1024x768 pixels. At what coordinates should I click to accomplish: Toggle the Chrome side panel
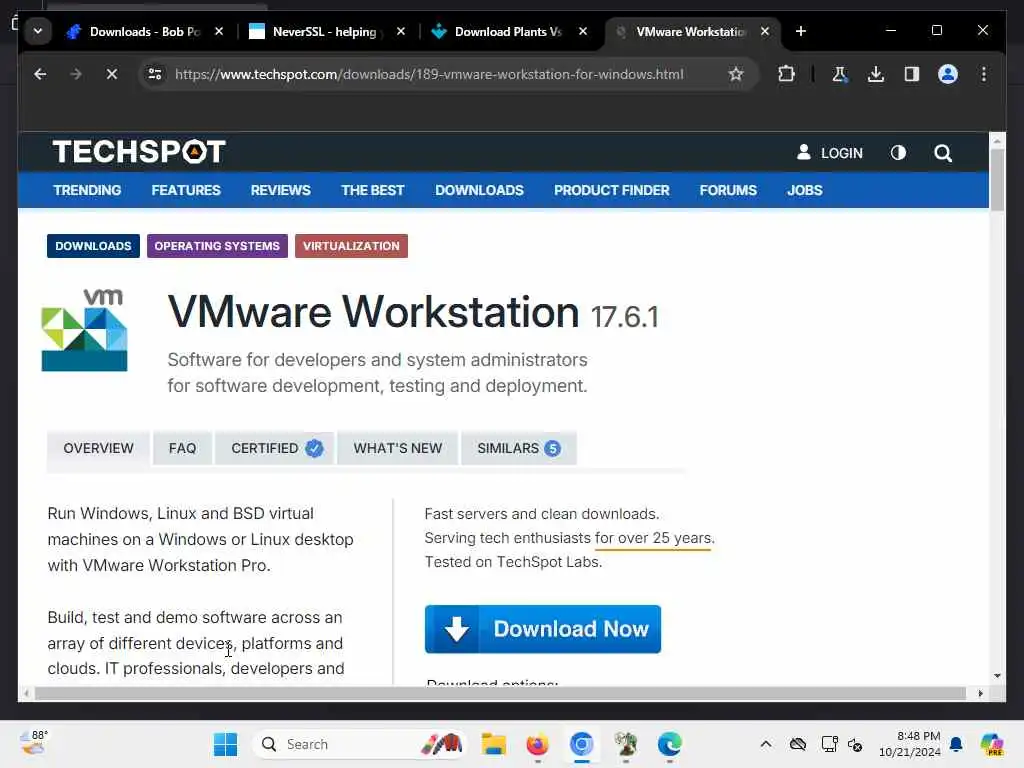912,74
